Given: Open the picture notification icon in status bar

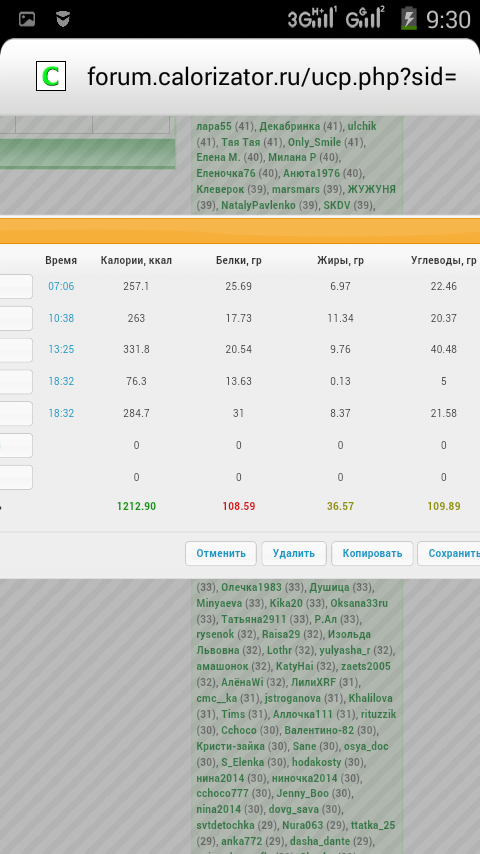Looking at the screenshot, I should point(27,20).
